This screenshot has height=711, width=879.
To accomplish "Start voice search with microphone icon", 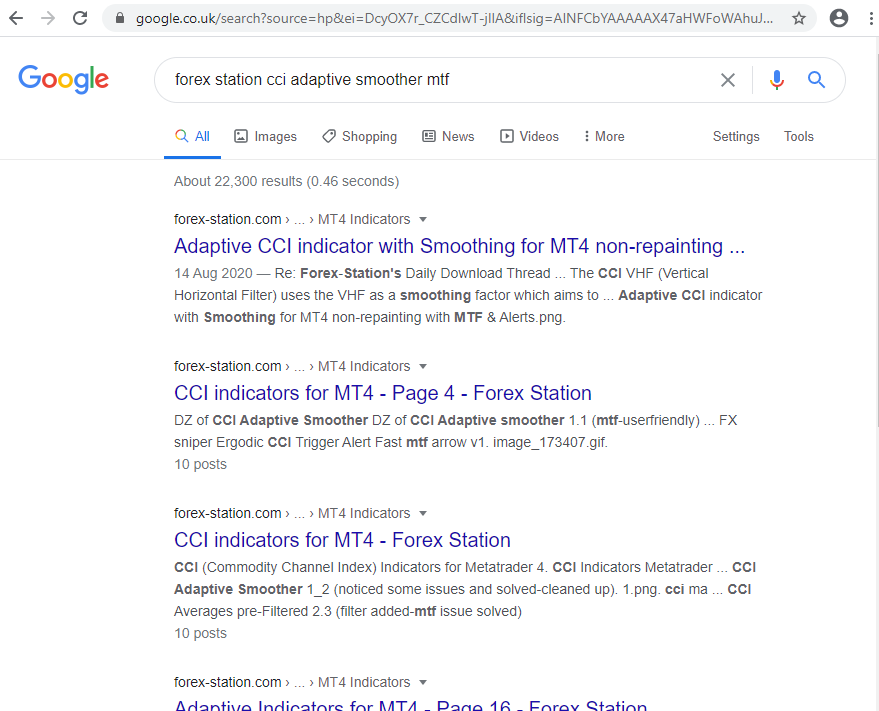I will 777,80.
